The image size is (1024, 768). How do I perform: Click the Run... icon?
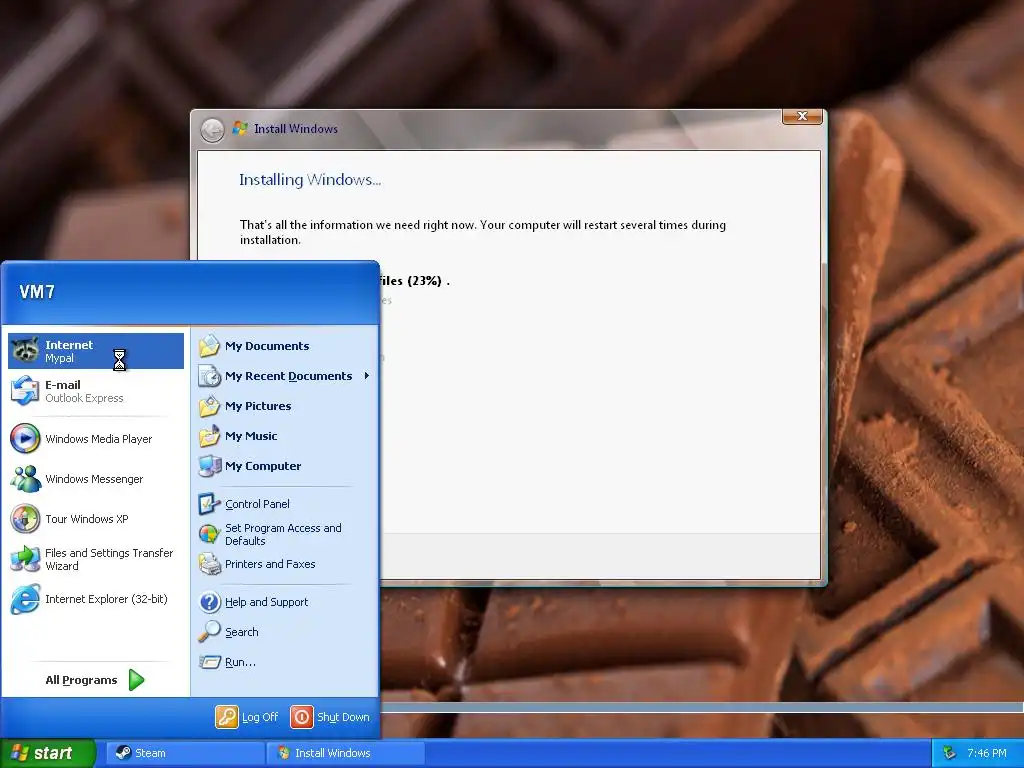[210, 662]
